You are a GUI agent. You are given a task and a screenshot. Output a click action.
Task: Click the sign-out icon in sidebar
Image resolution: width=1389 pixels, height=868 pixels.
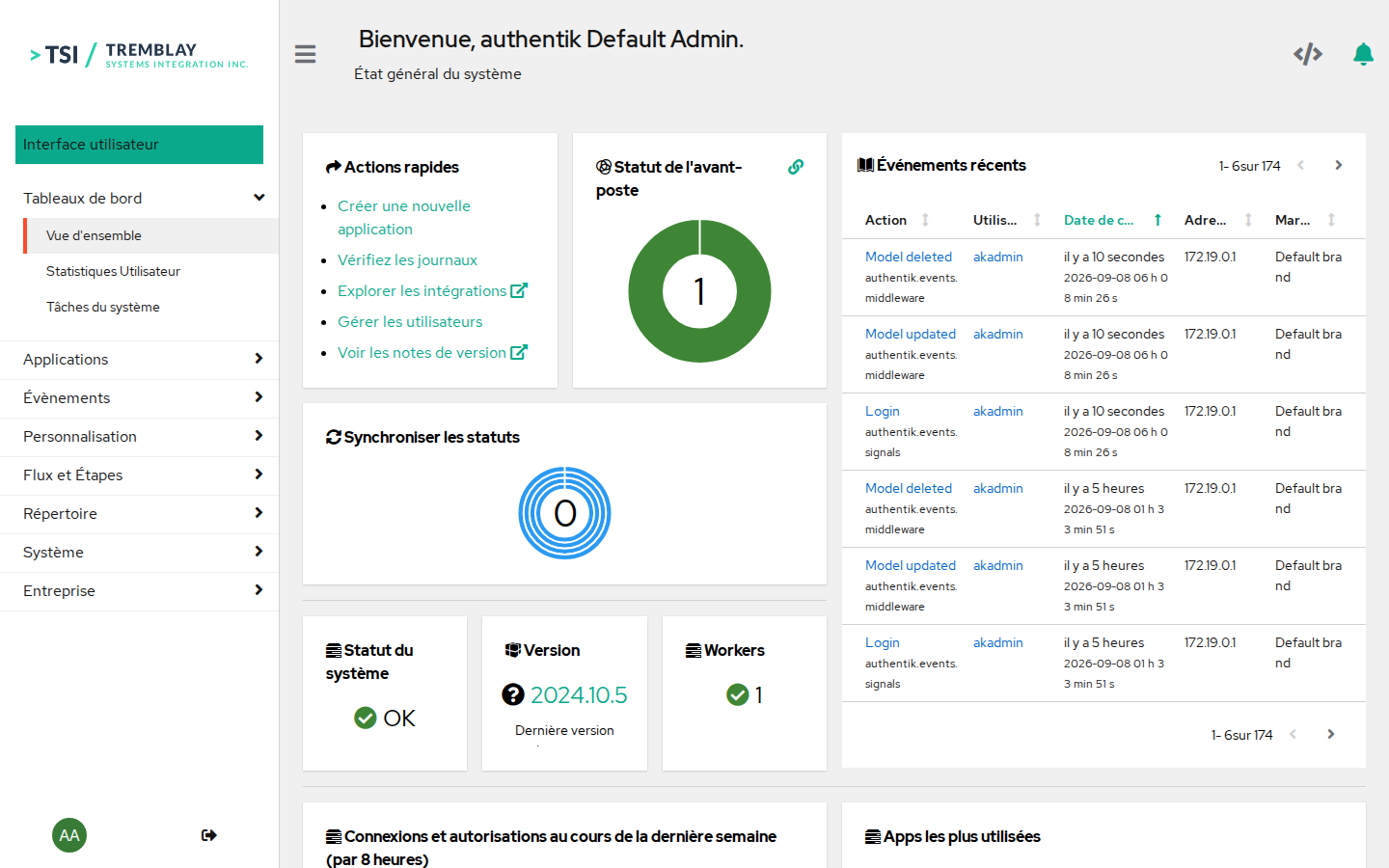click(x=209, y=835)
